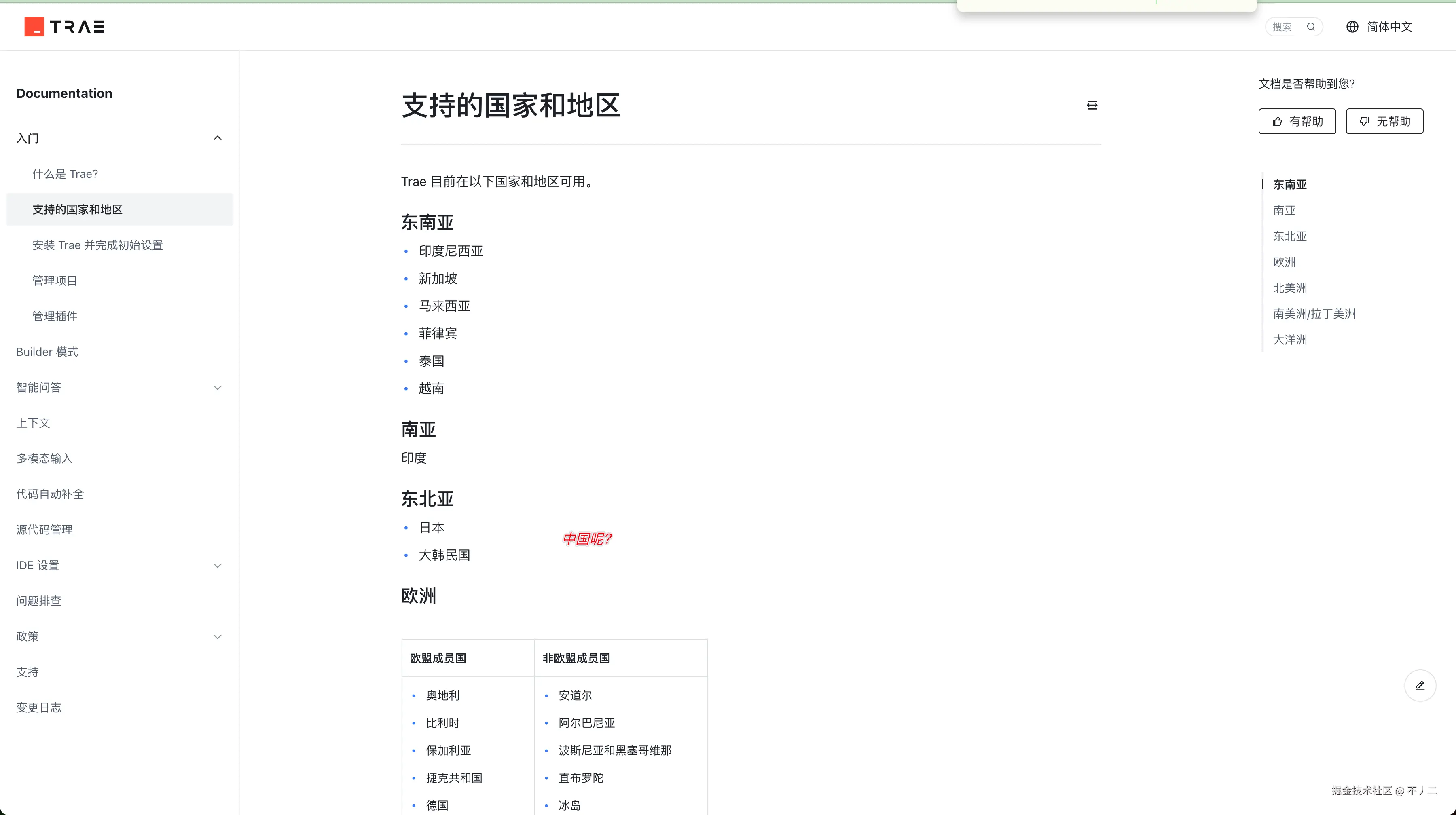
Task: Jump to 欧洲 section via table of contents
Action: (1285, 262)
